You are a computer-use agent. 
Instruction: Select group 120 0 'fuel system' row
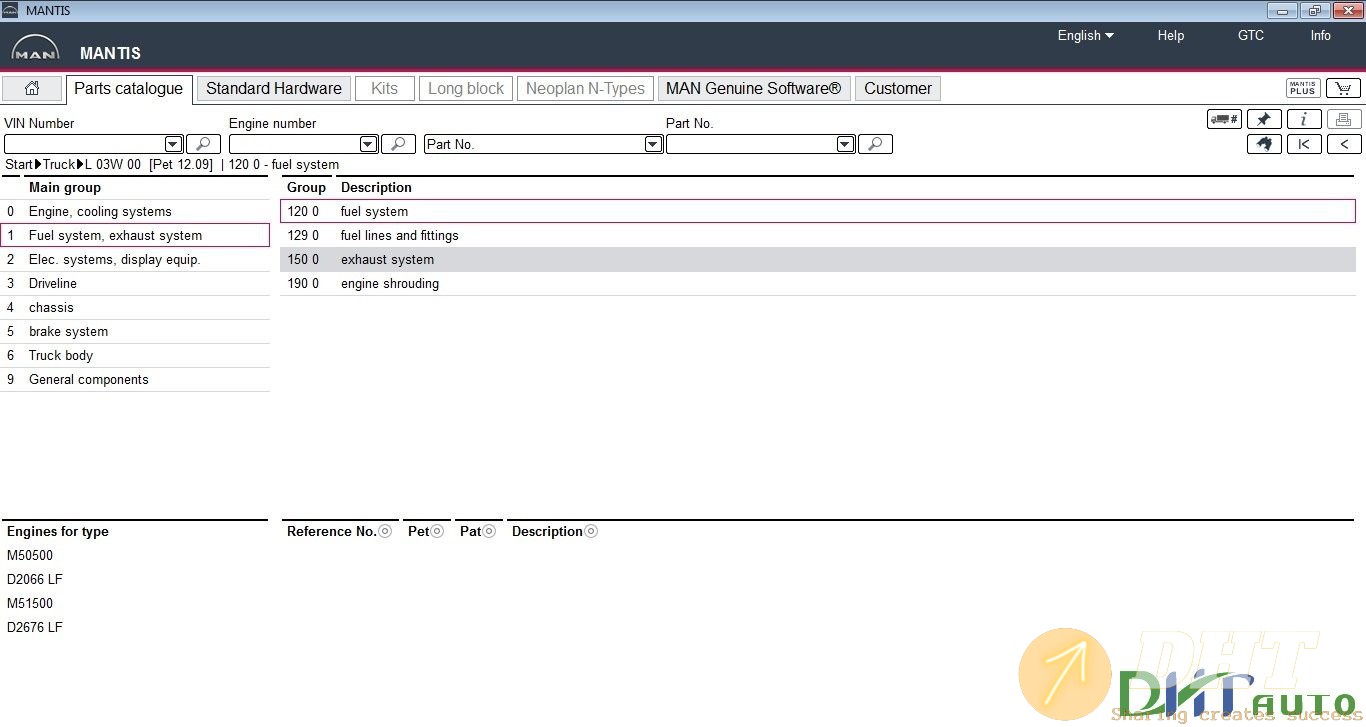[x=818, y=211]
